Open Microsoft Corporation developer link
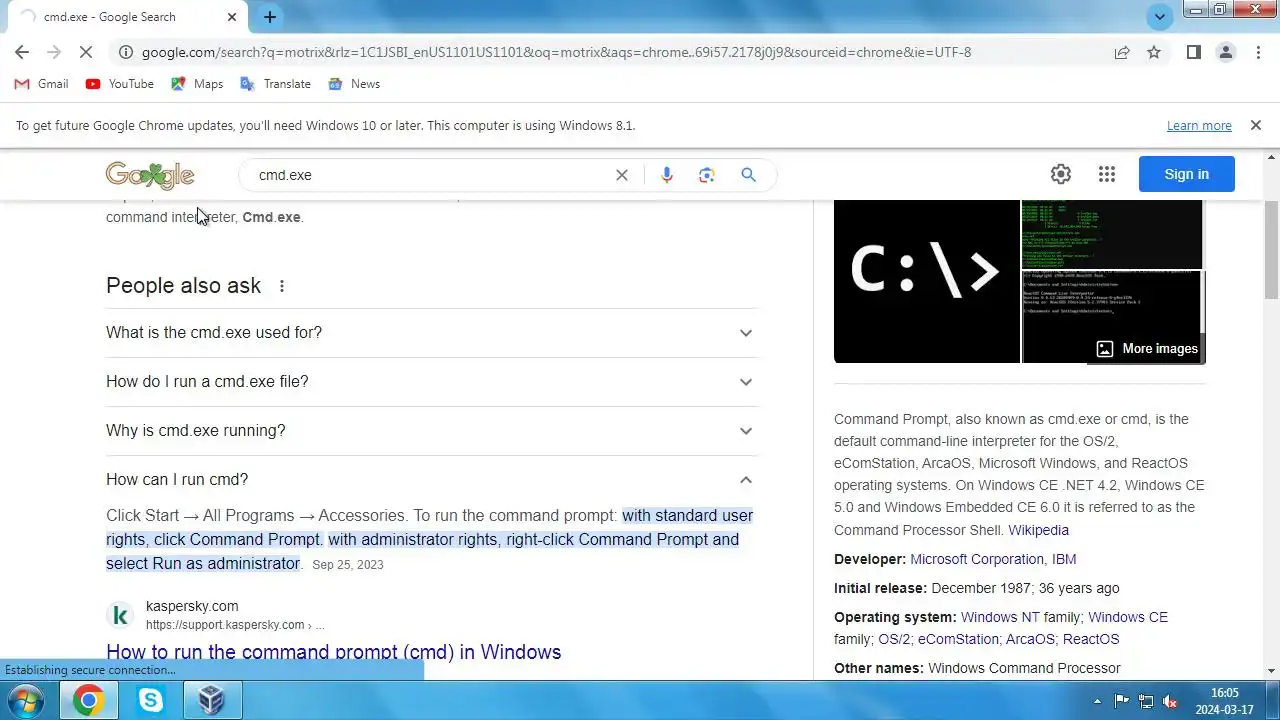The width and height of the screenshot is (1280, 720). pyautogui.click(x=977, y=559)
